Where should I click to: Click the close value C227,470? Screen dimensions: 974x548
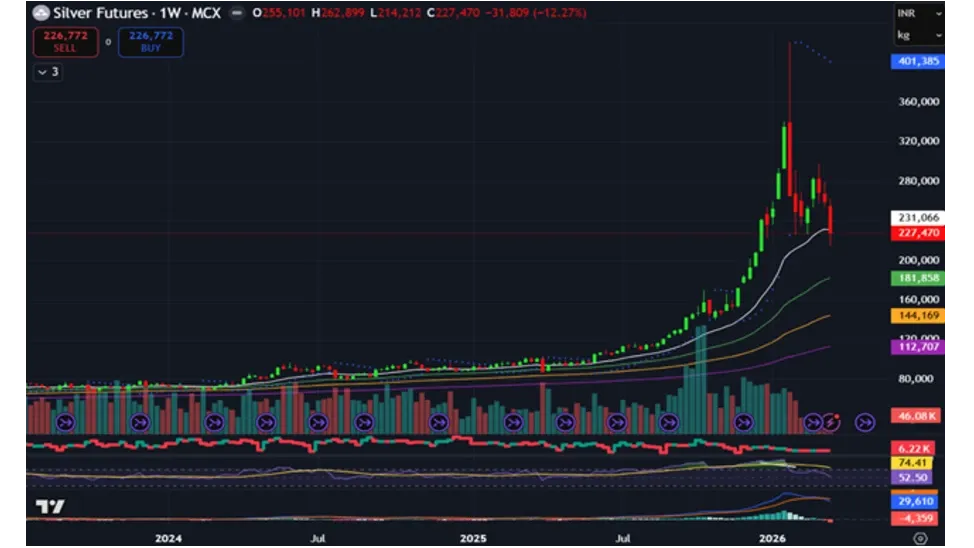tap(453, 12)
